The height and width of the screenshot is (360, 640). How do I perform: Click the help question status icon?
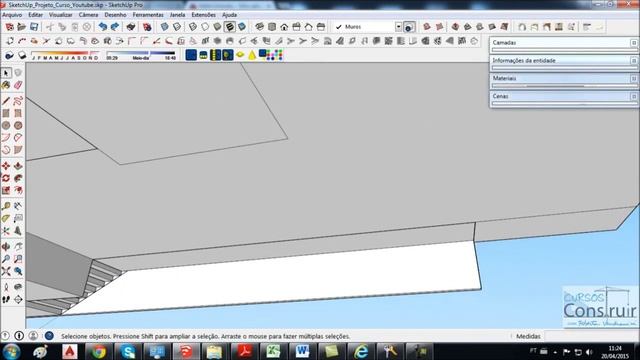(x=49, y=336)
